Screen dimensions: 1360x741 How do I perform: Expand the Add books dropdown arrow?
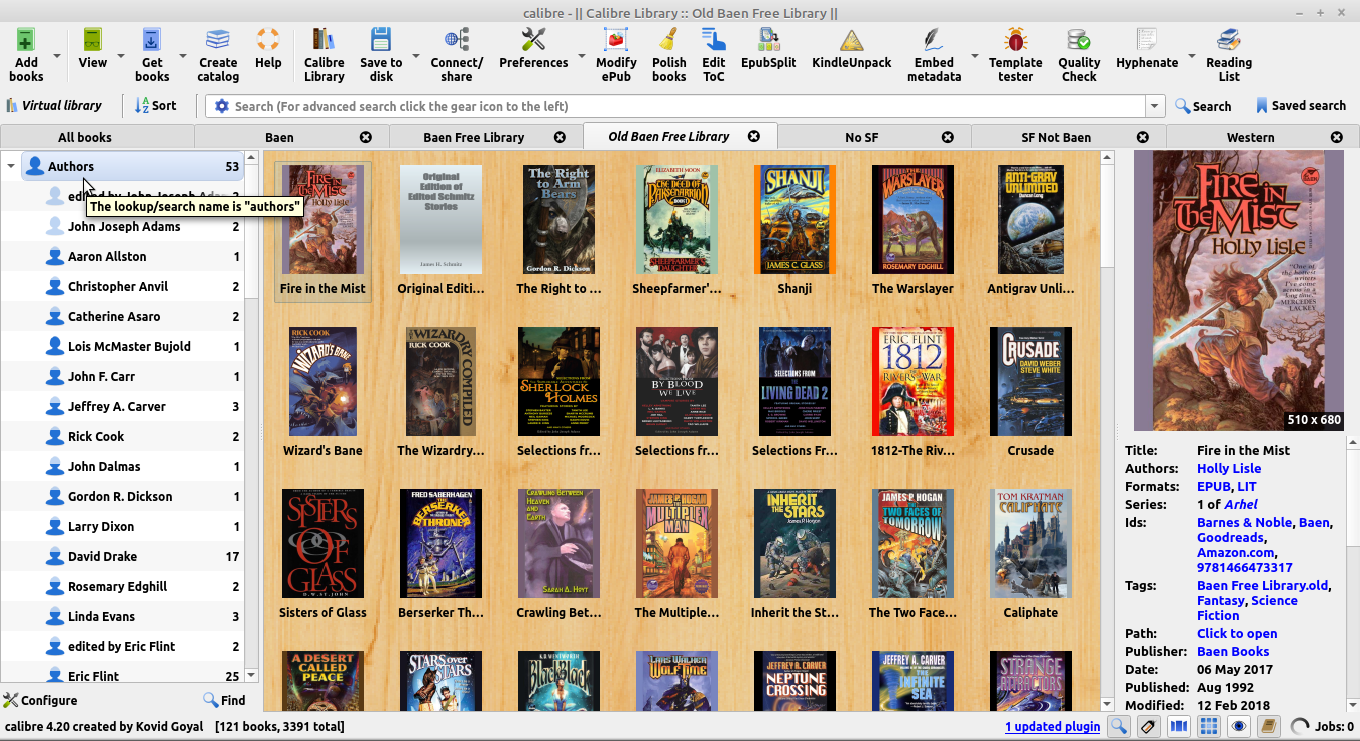point(57,56)
